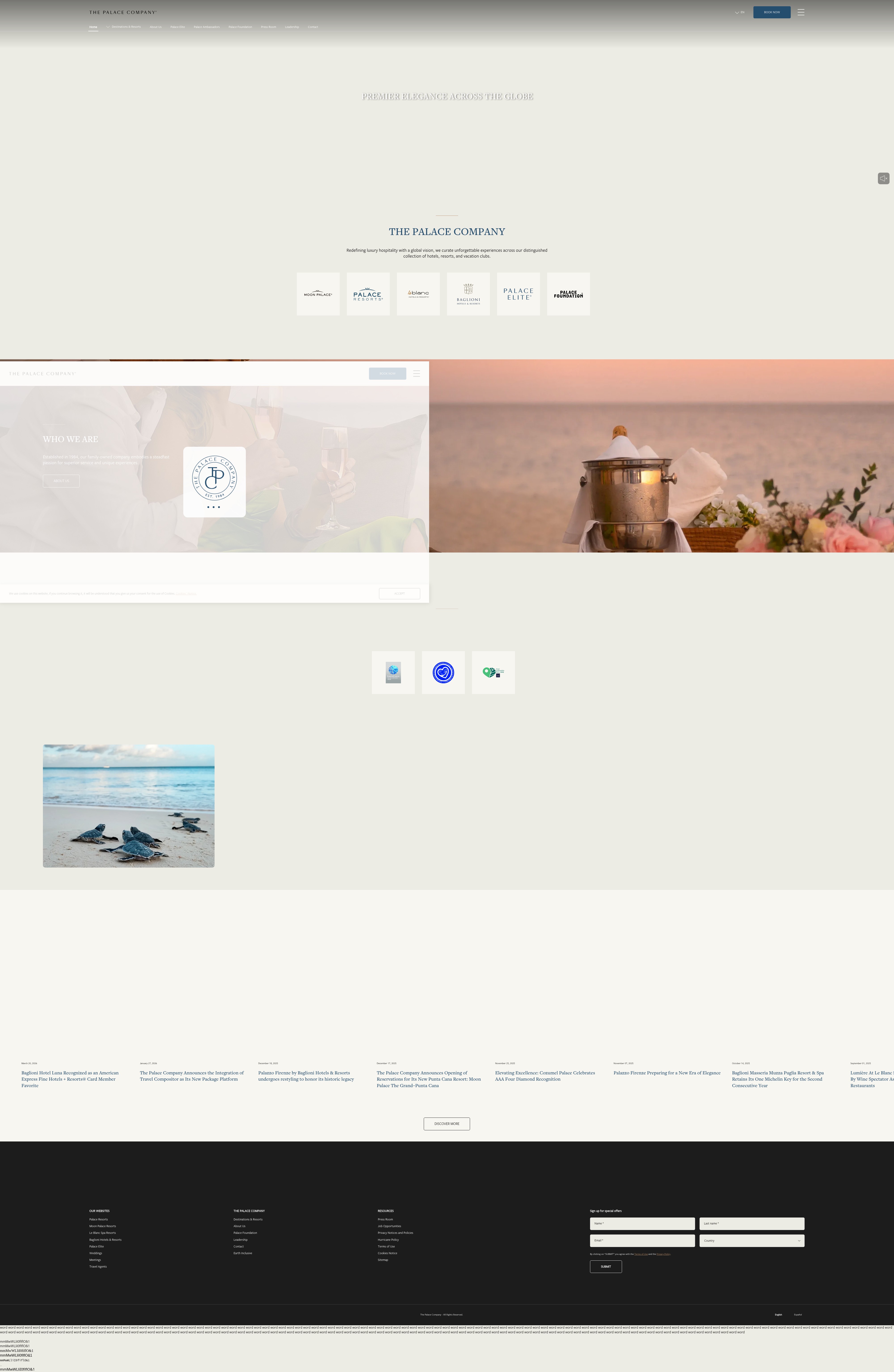
Task: Open the Palace Elite brand logo tile
Action: (x=519, y=294)
